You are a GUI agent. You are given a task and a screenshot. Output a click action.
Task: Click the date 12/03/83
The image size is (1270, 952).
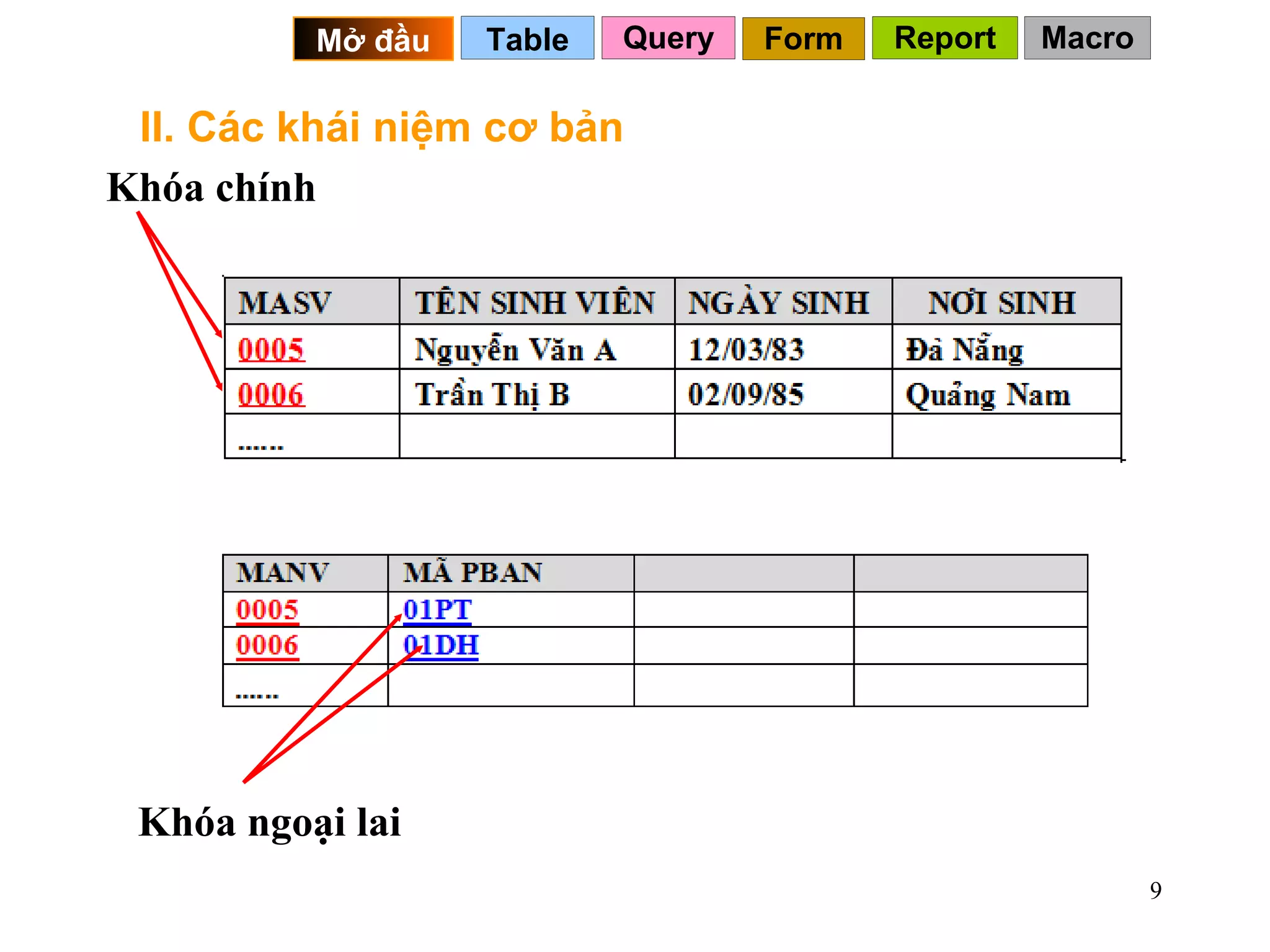coord(746,349)
